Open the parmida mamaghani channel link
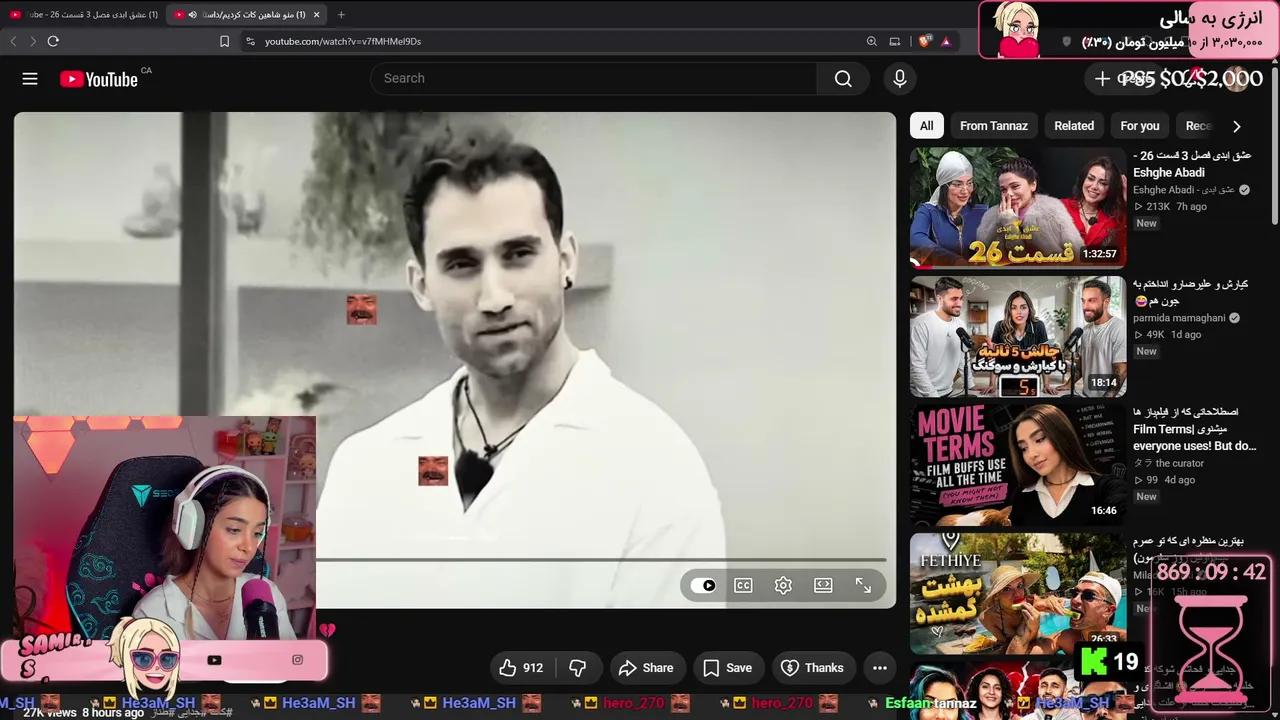 (1179, 318)
